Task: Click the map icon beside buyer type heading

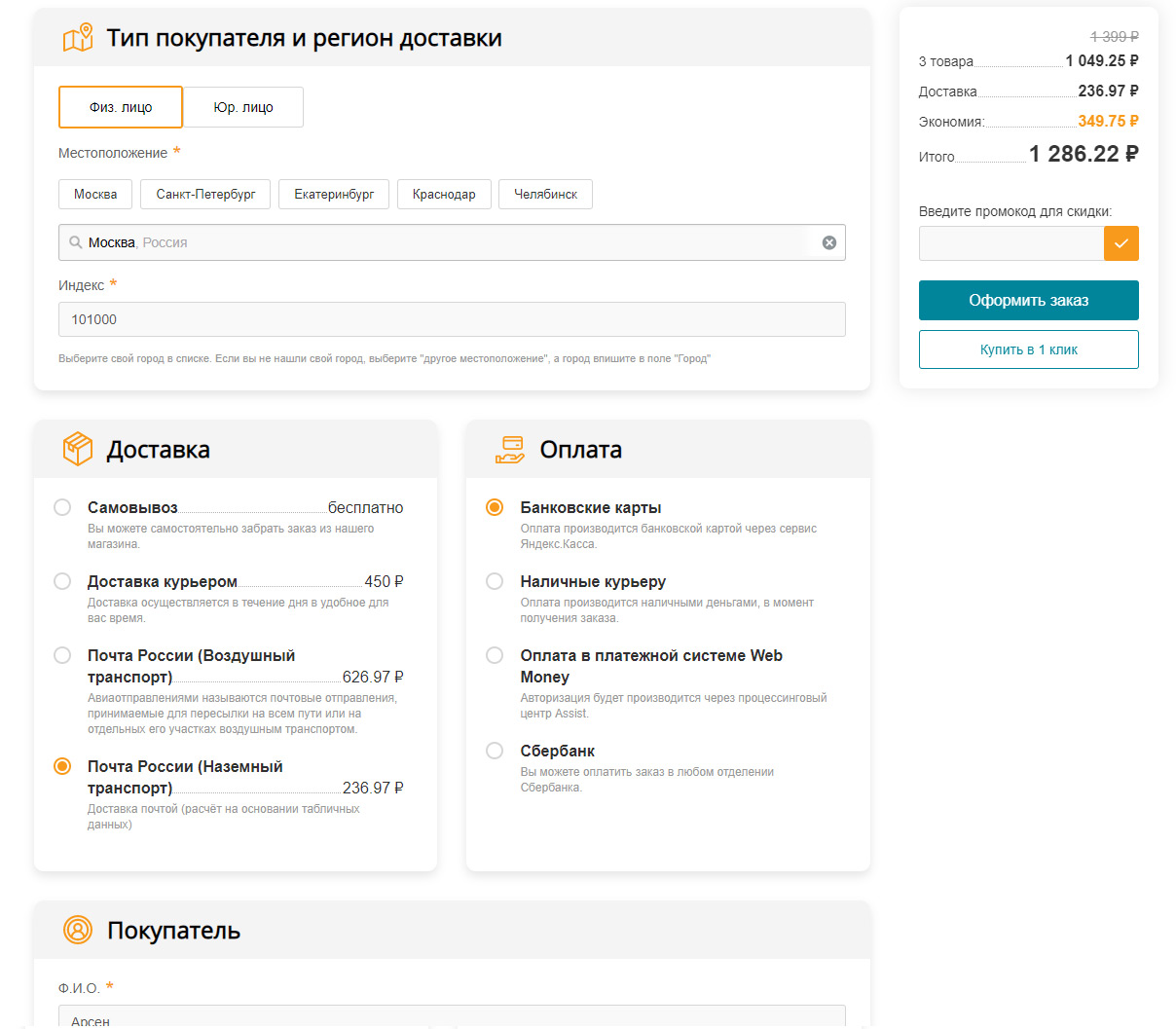Action: point(78,38)
